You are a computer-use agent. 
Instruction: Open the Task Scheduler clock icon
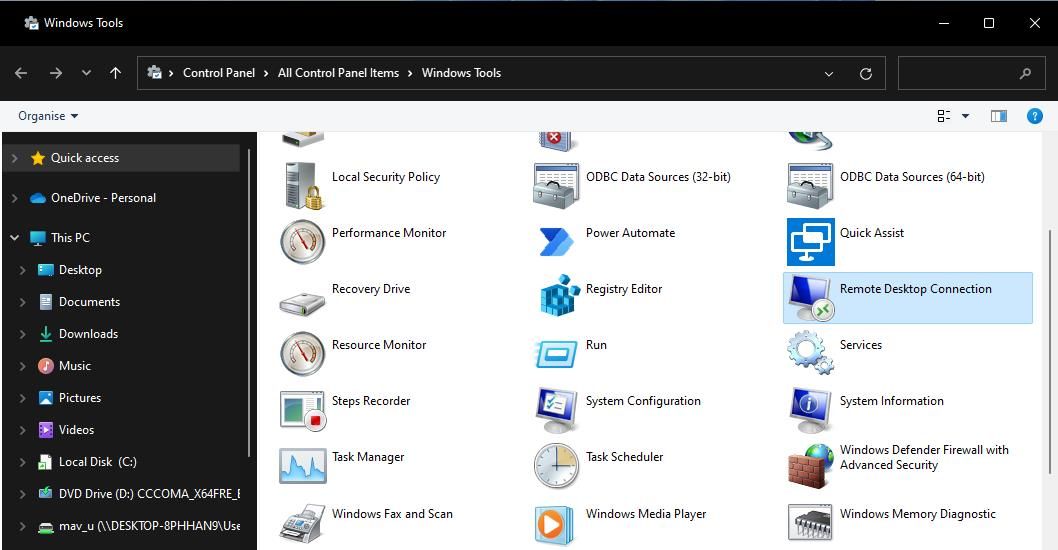tap(556, 465)
